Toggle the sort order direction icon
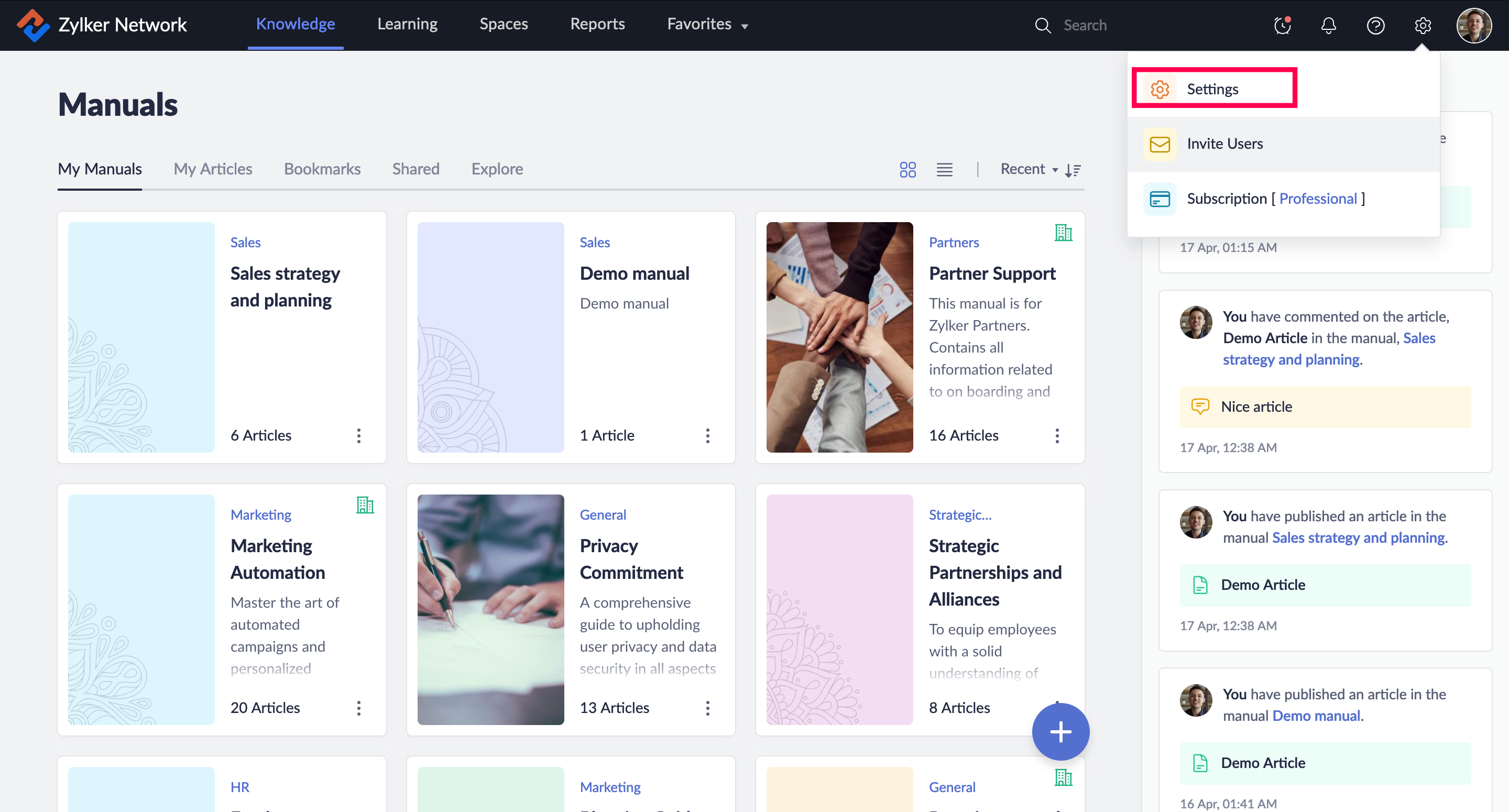The image size is (1509, 812). [1073, 170]
